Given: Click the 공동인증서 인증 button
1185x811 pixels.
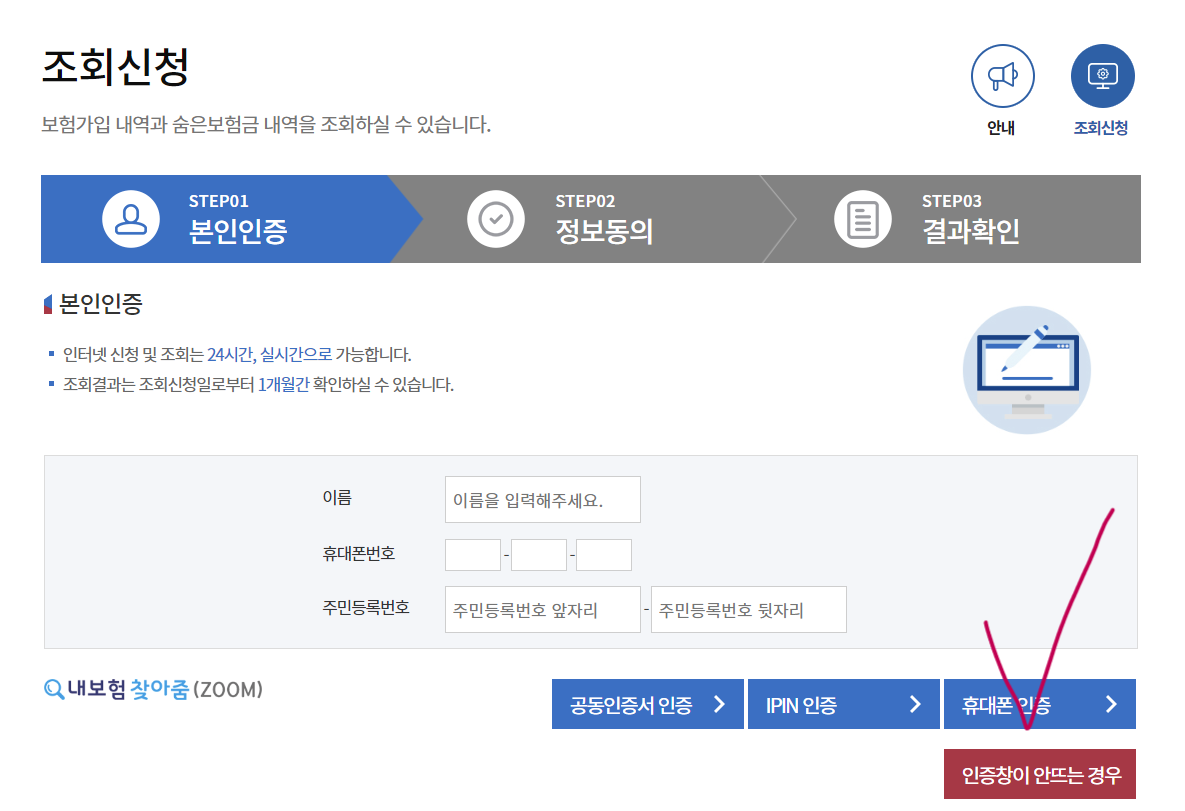Looking at the screenshot, I should pyautogui.click(x=647, y=704).
